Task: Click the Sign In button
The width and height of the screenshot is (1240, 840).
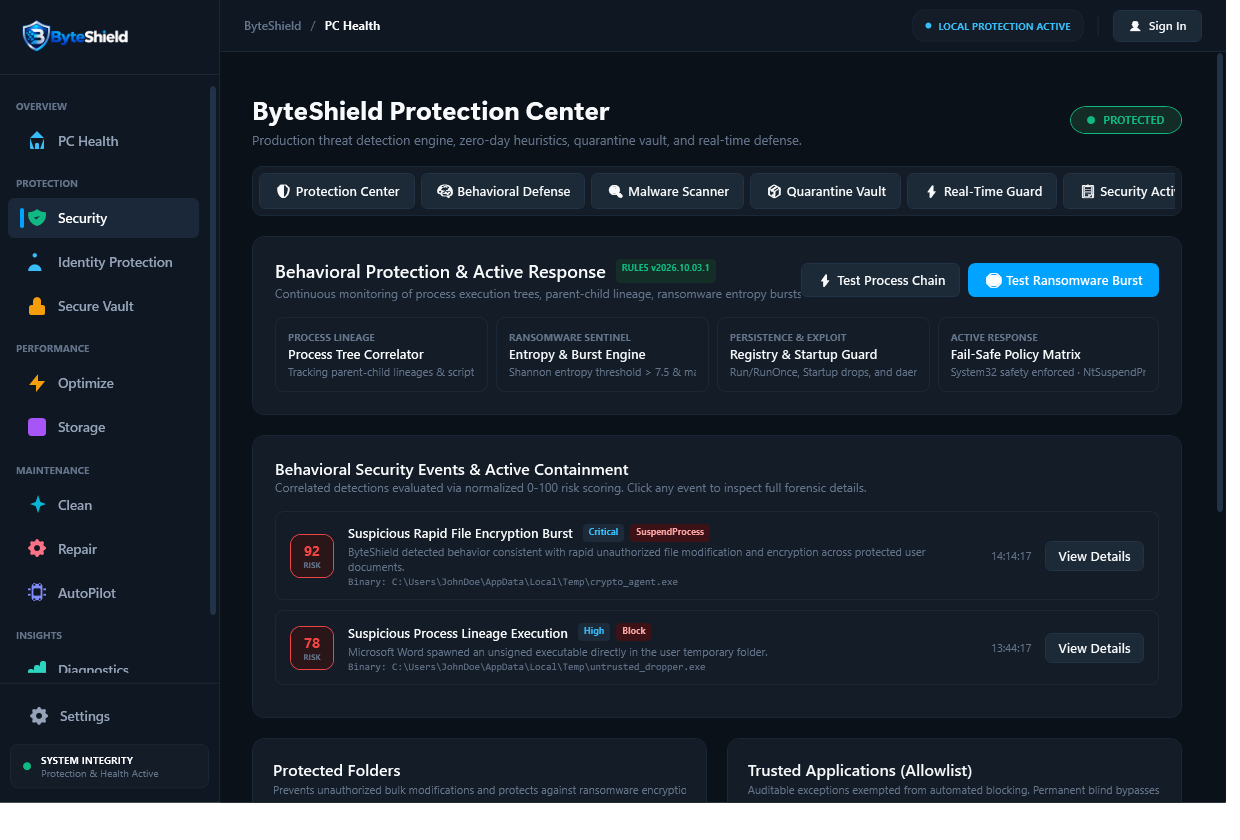Action: pos(1157,26)
